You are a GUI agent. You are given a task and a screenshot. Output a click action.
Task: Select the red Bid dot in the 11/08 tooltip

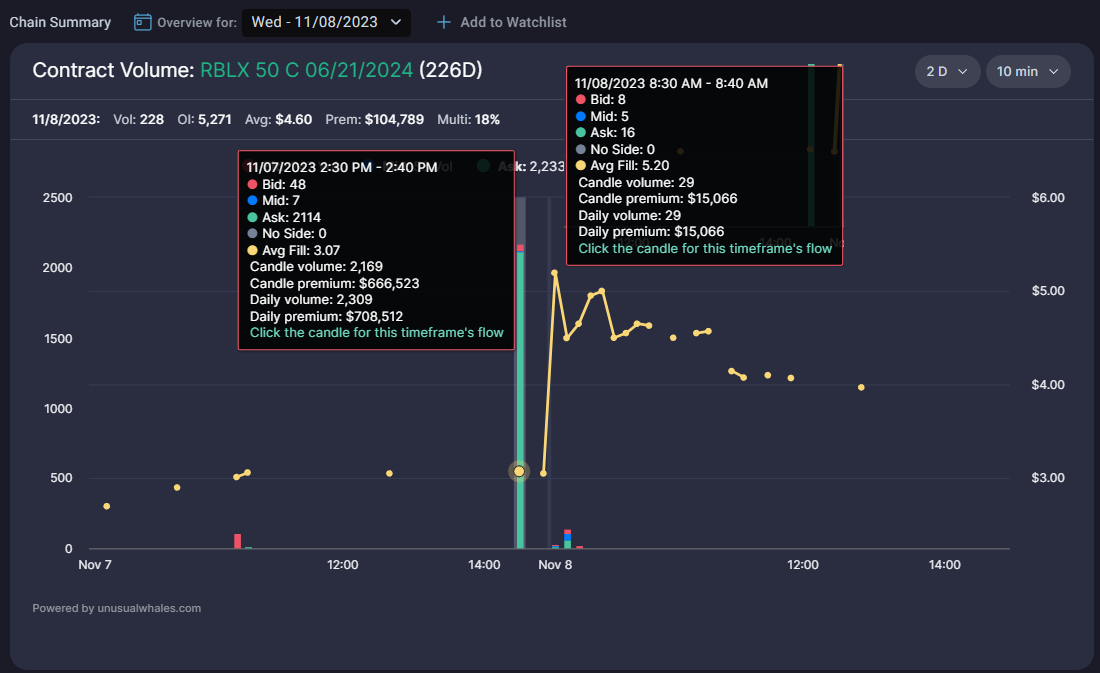click(x=581, y=100)
